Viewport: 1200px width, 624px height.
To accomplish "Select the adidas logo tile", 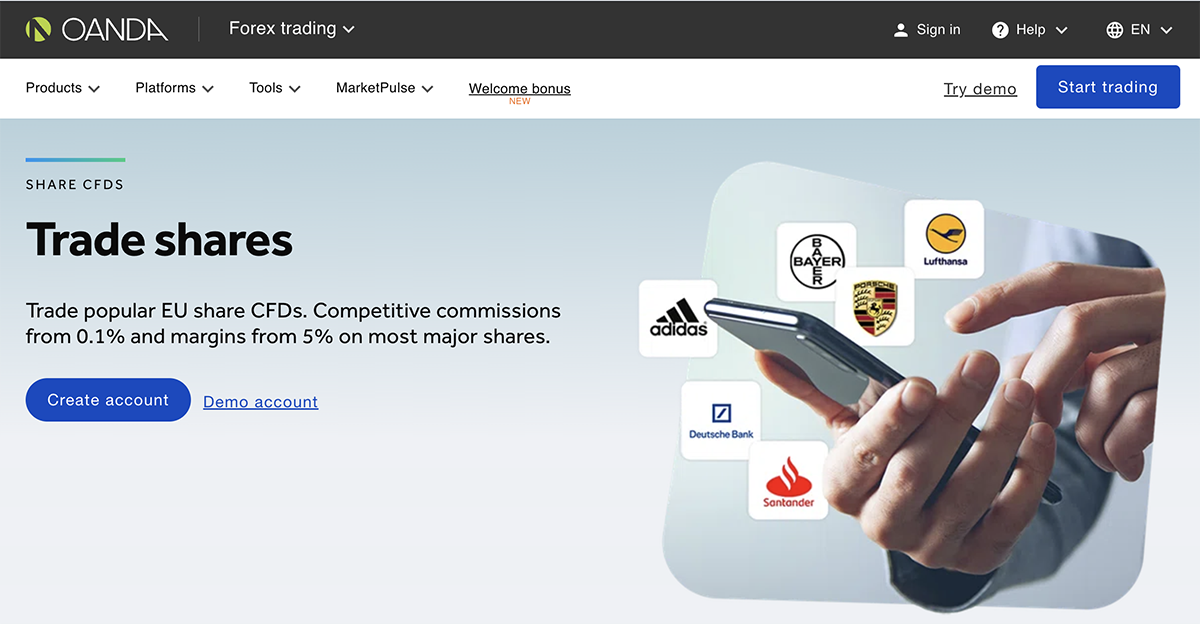I will (x=678, y=318).
